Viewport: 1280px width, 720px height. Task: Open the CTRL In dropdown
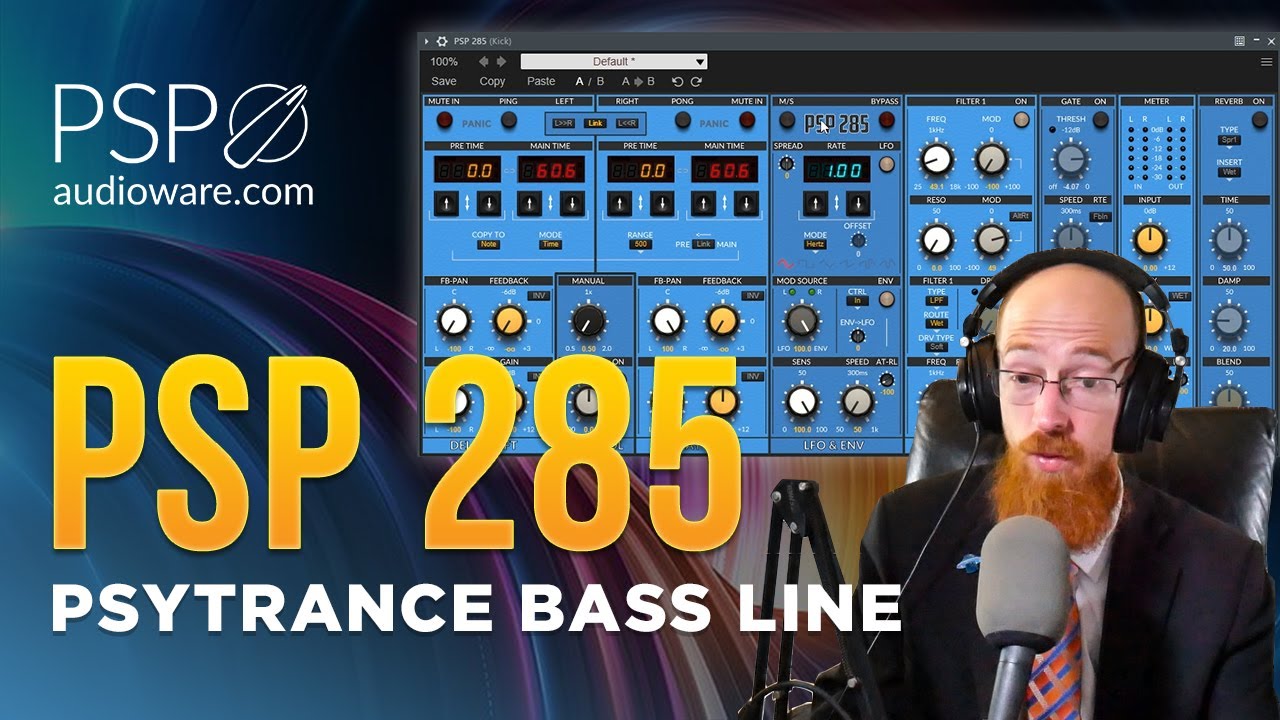[857, 300]
